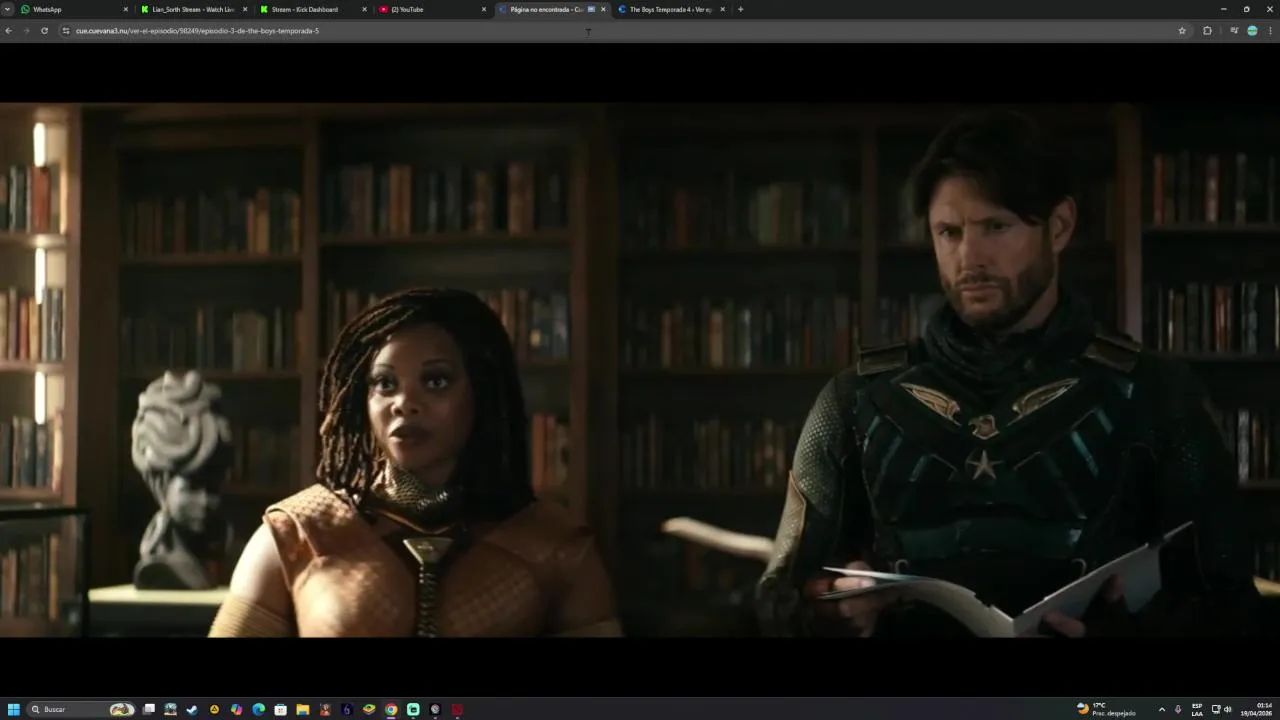Viewport: 1280px width, 720px height.
Task: Open the dark red taskbar app
Action: coord(457,709)
